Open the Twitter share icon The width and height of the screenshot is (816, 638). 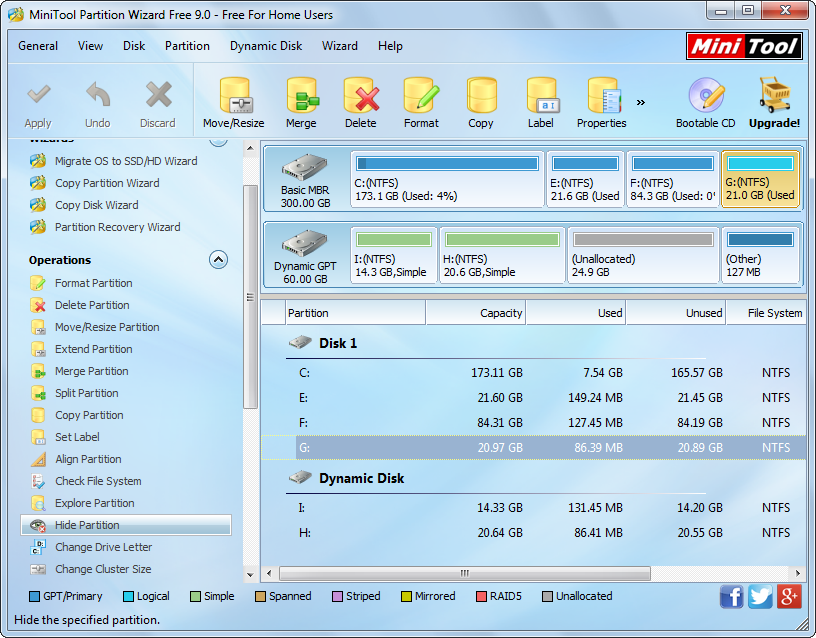[x=760, y=596]
